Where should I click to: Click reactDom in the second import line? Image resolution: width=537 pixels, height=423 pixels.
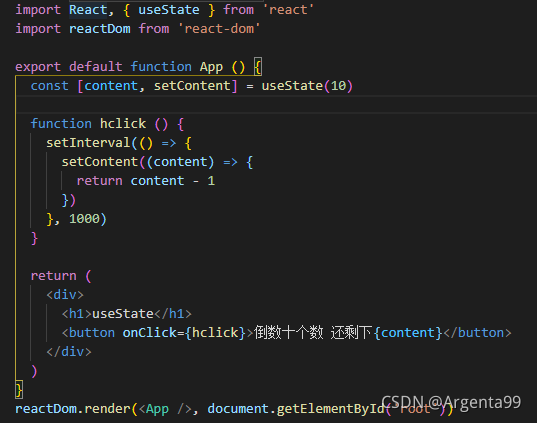click(100, 29)
